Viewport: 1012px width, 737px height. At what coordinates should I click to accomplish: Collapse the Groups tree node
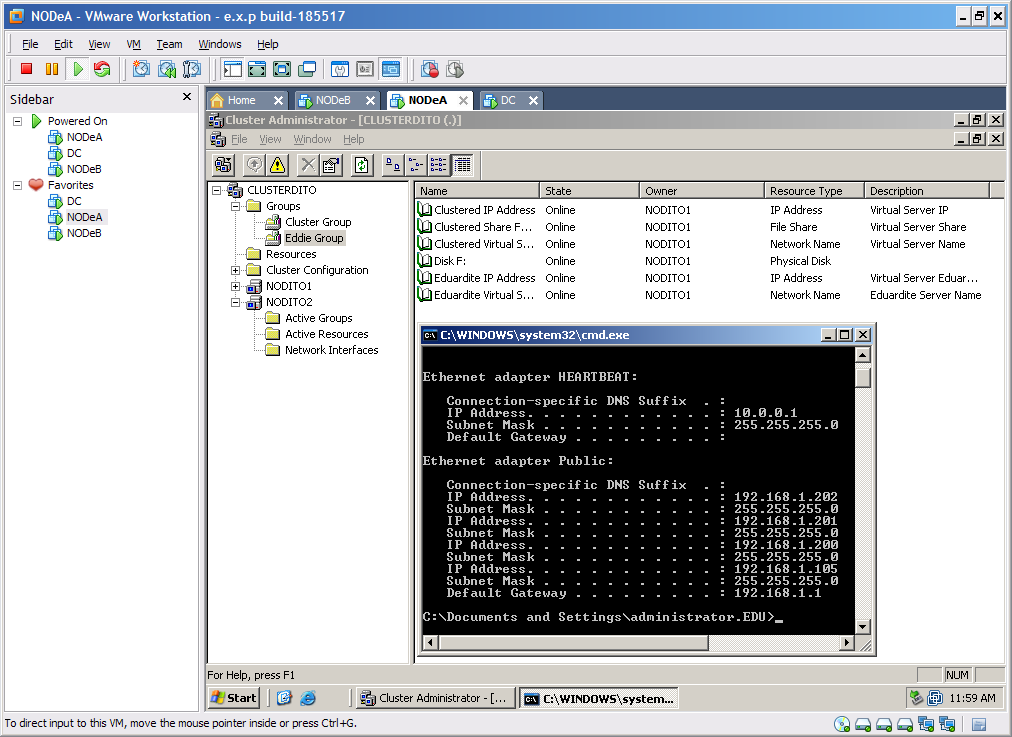coord(236,207)
